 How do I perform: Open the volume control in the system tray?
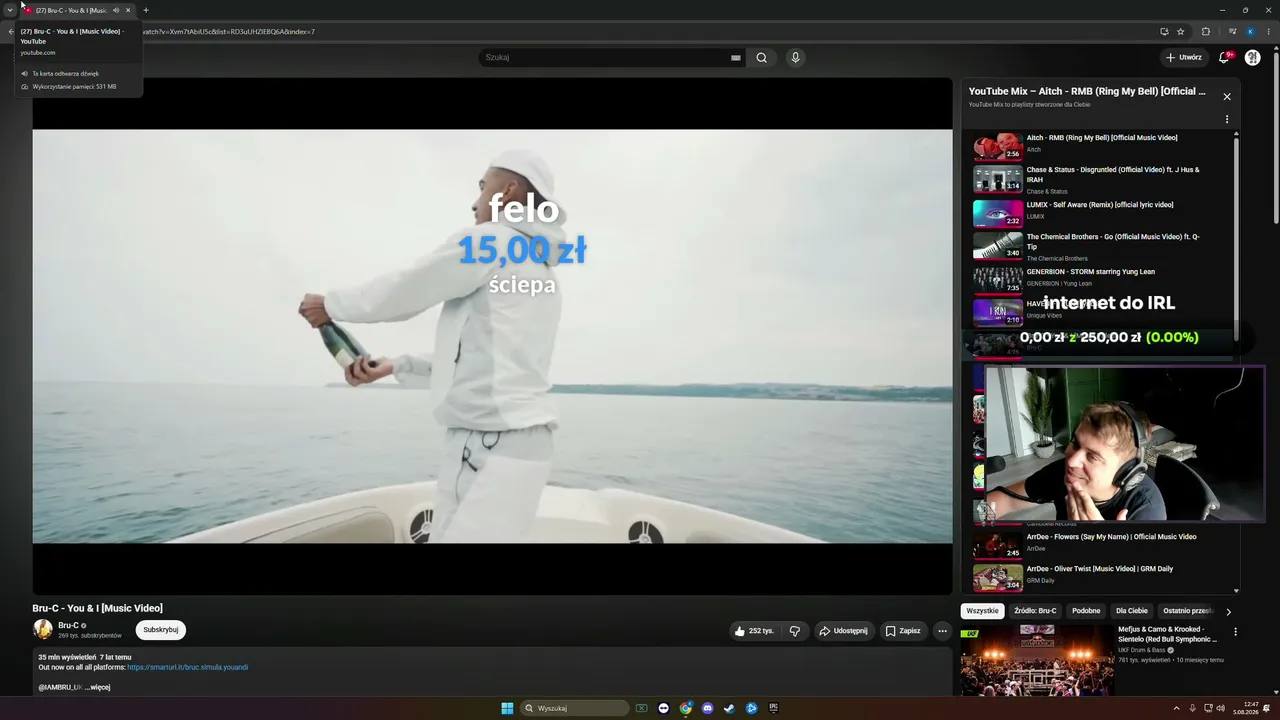tap(1220, 708)
